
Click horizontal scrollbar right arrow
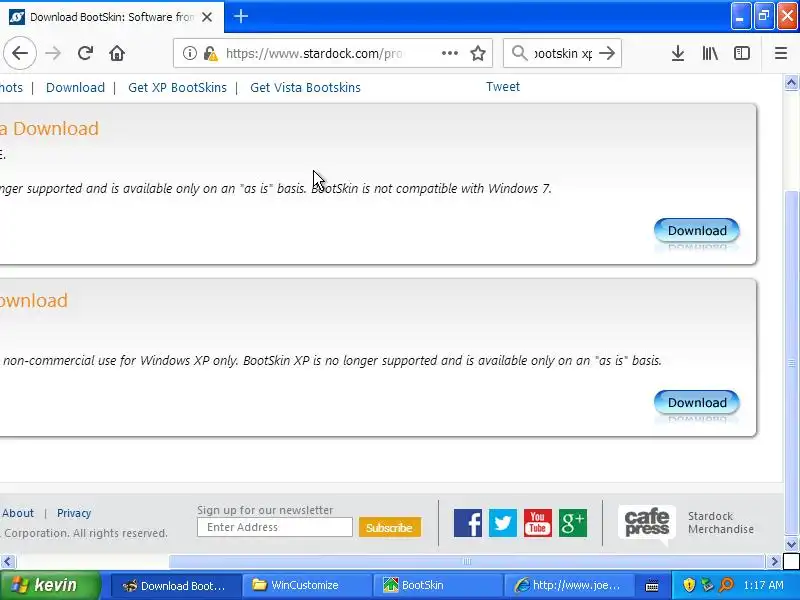pyautogui.click(x=774, y=562)
